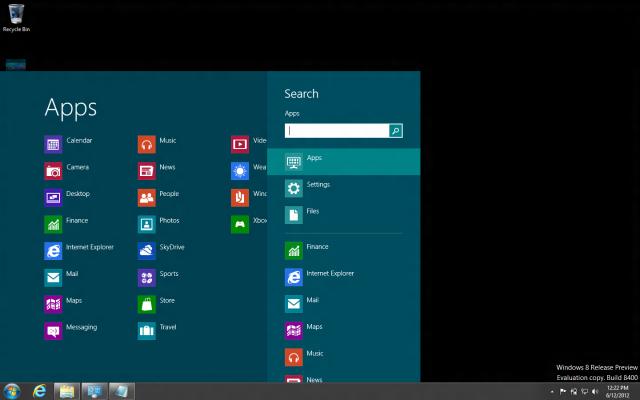Open Music in the main Apps list
The image size is (640, 400).
[x=157, y=144]
